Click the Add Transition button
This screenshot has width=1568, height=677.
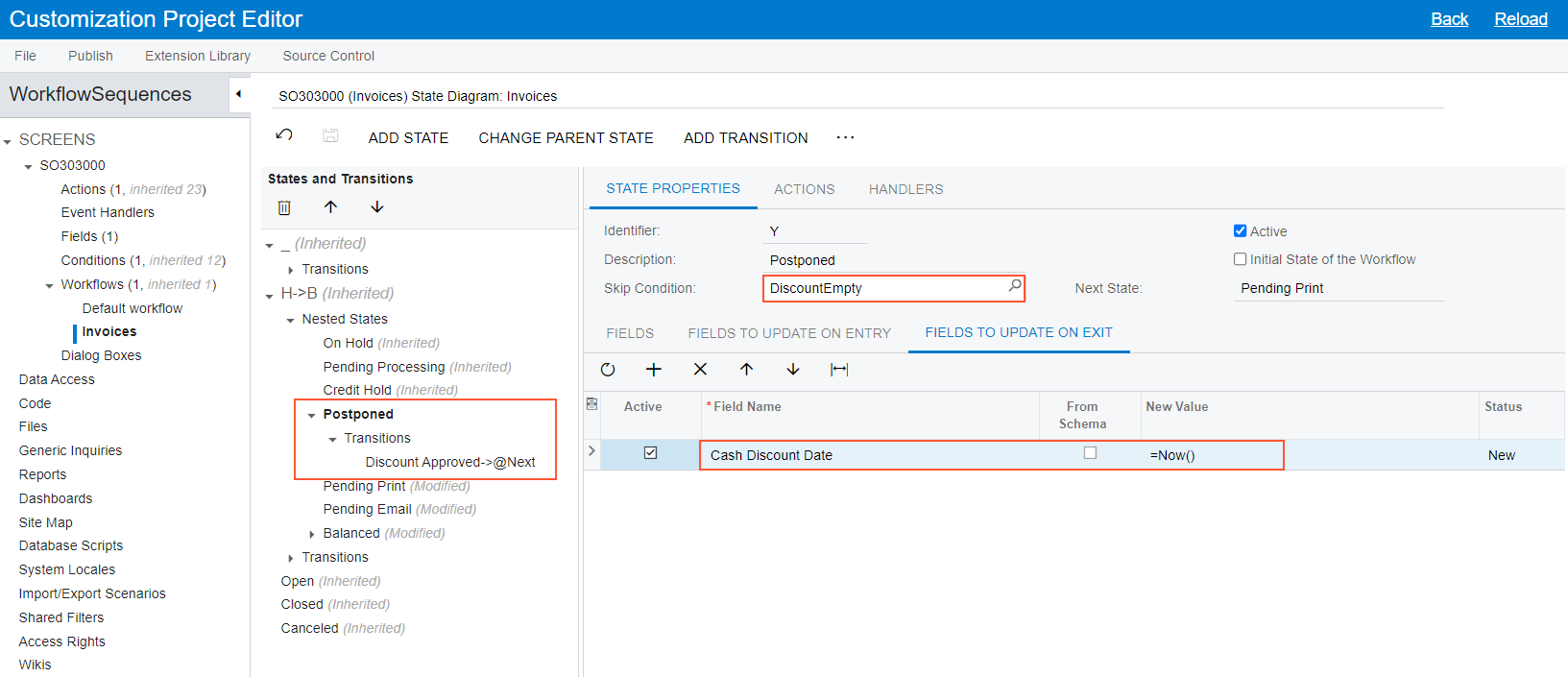tap(745, 138)
